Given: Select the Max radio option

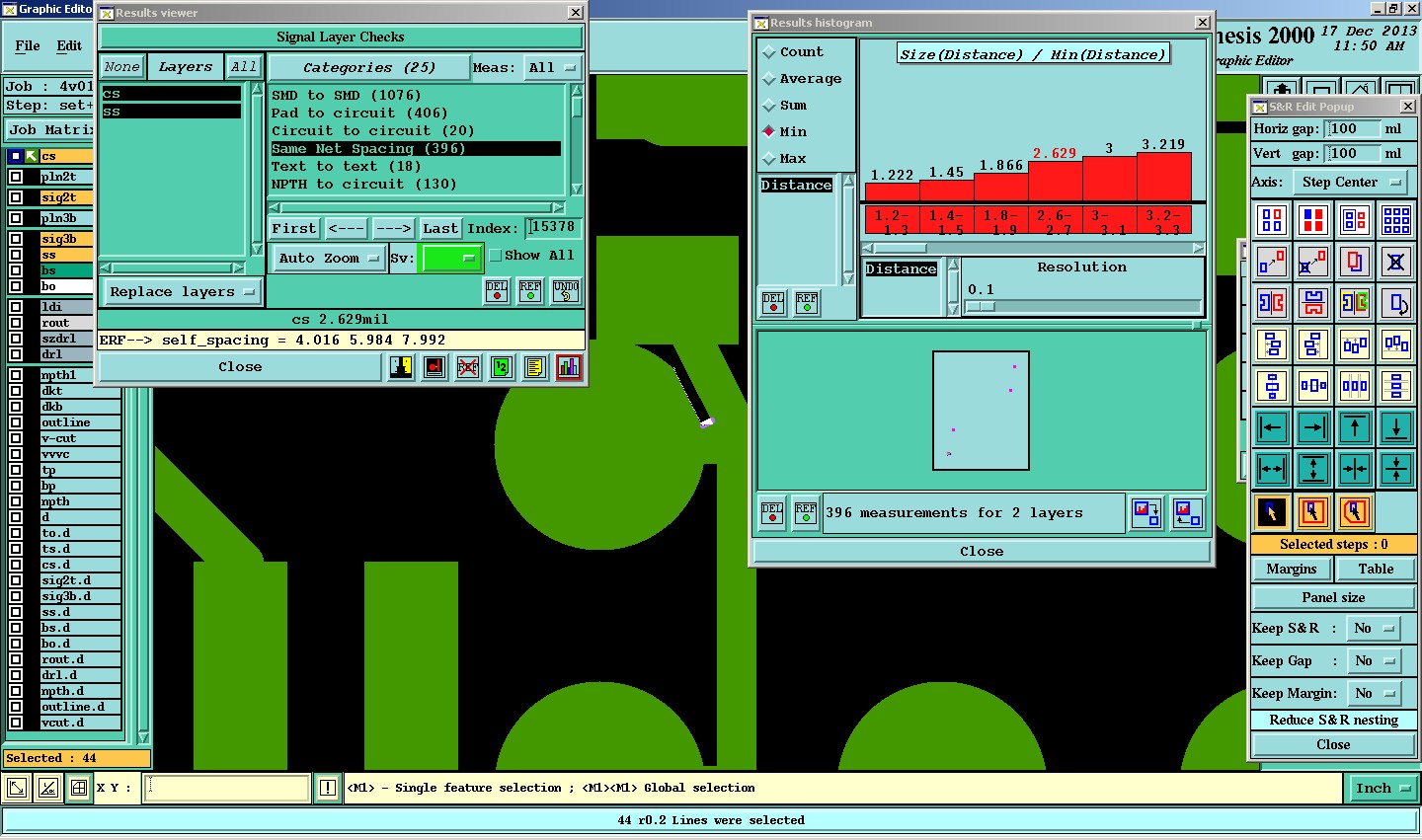Looking at the screenshot, I should 769,158.
